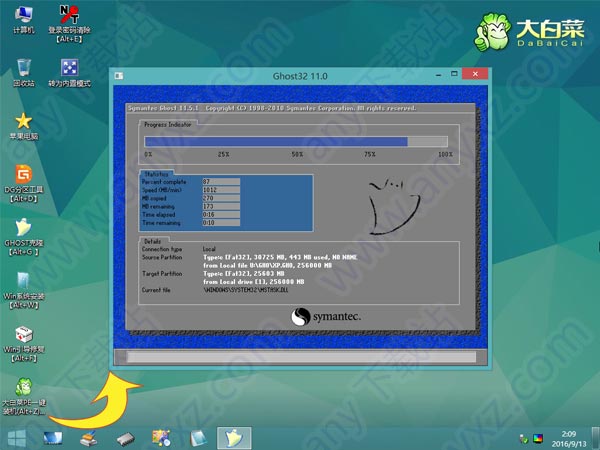Switch to the Ghost32 taskbar button
600x450 pixels.
[x=234, y=438]
